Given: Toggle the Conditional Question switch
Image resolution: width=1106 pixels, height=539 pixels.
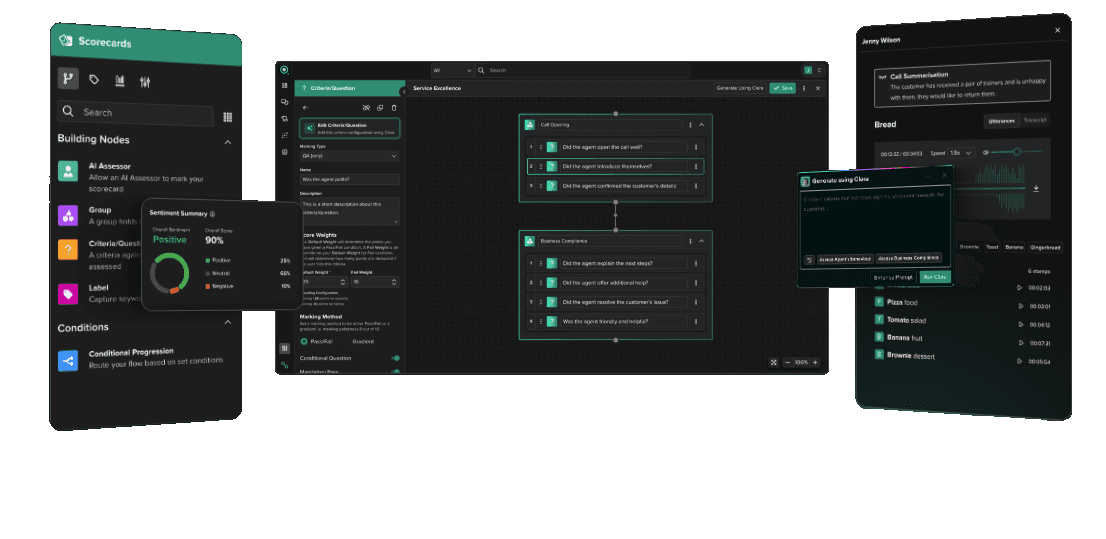Looking at the screenshot, I should pos(395,358).
